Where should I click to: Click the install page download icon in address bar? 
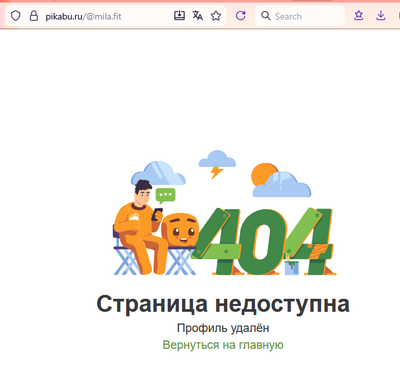point(179,15)
